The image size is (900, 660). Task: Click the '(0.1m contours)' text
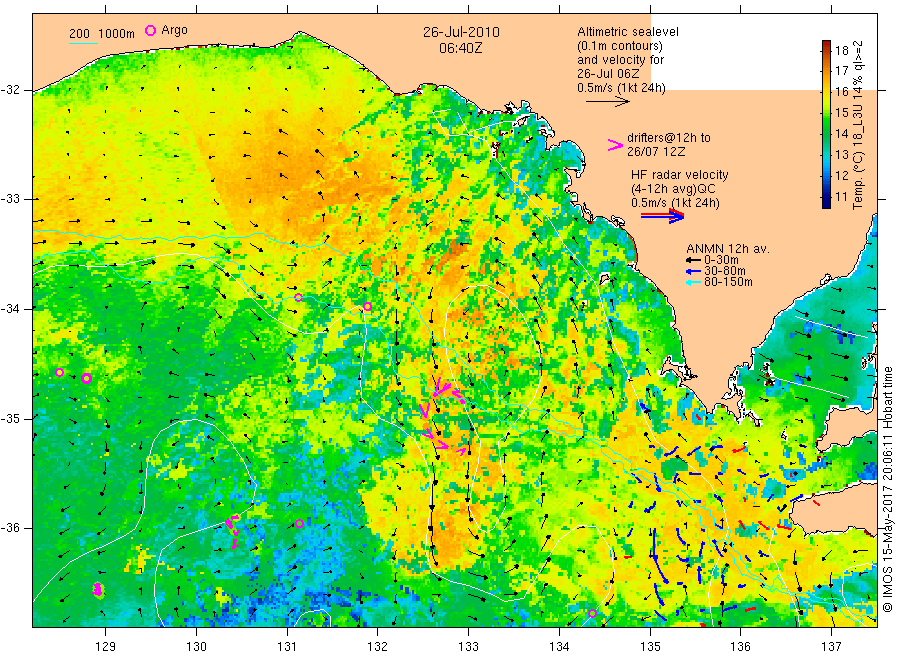620,46
